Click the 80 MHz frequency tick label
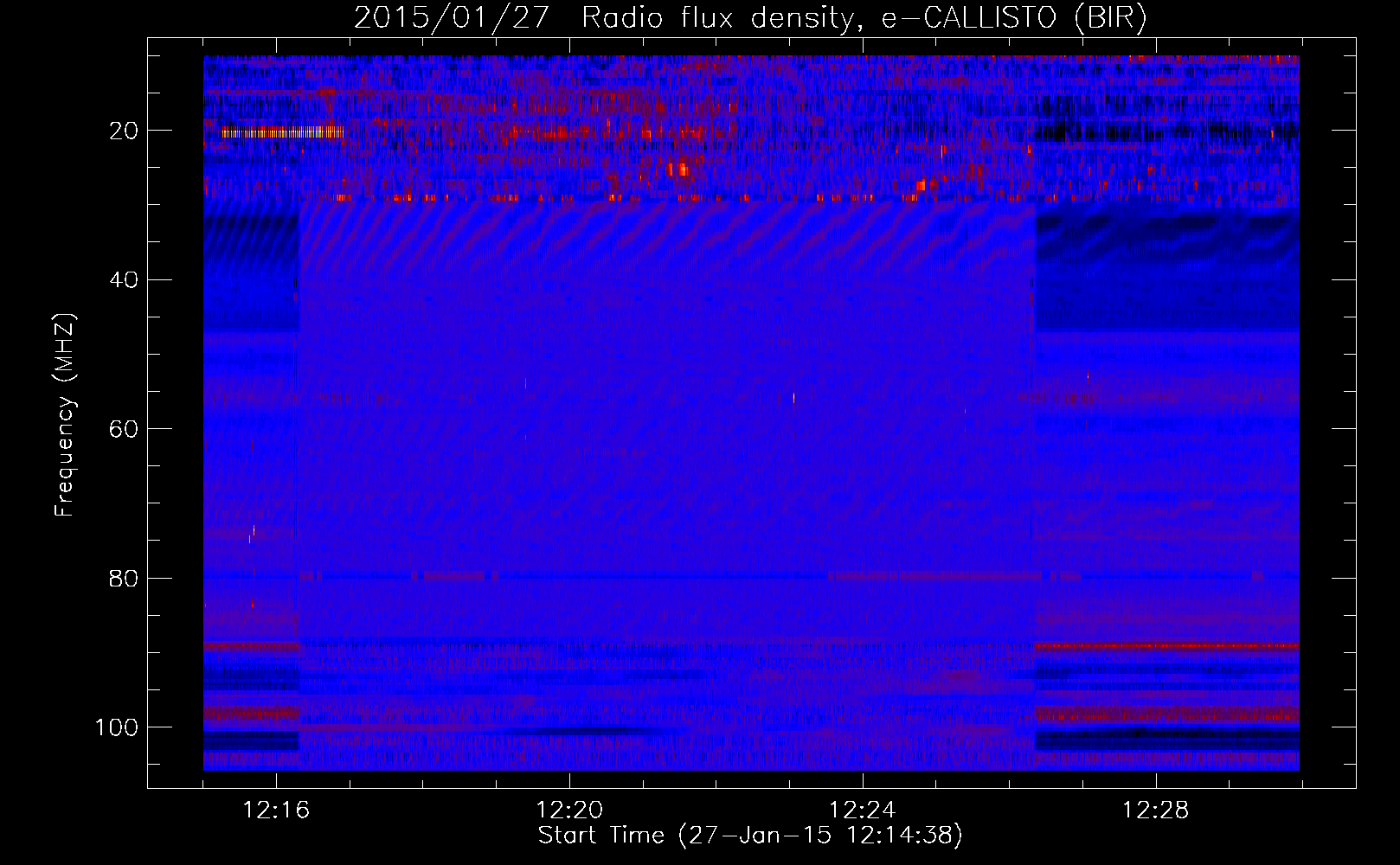 124,578
